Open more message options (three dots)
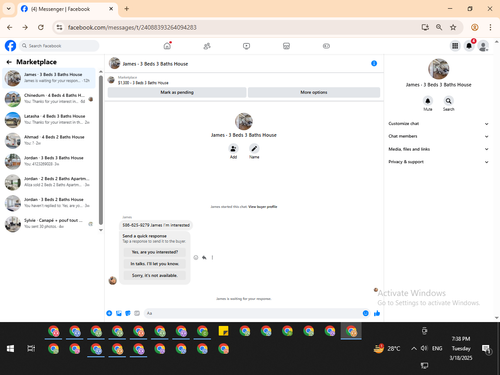This screenshot has height=375, width=500. click(212, 257)
